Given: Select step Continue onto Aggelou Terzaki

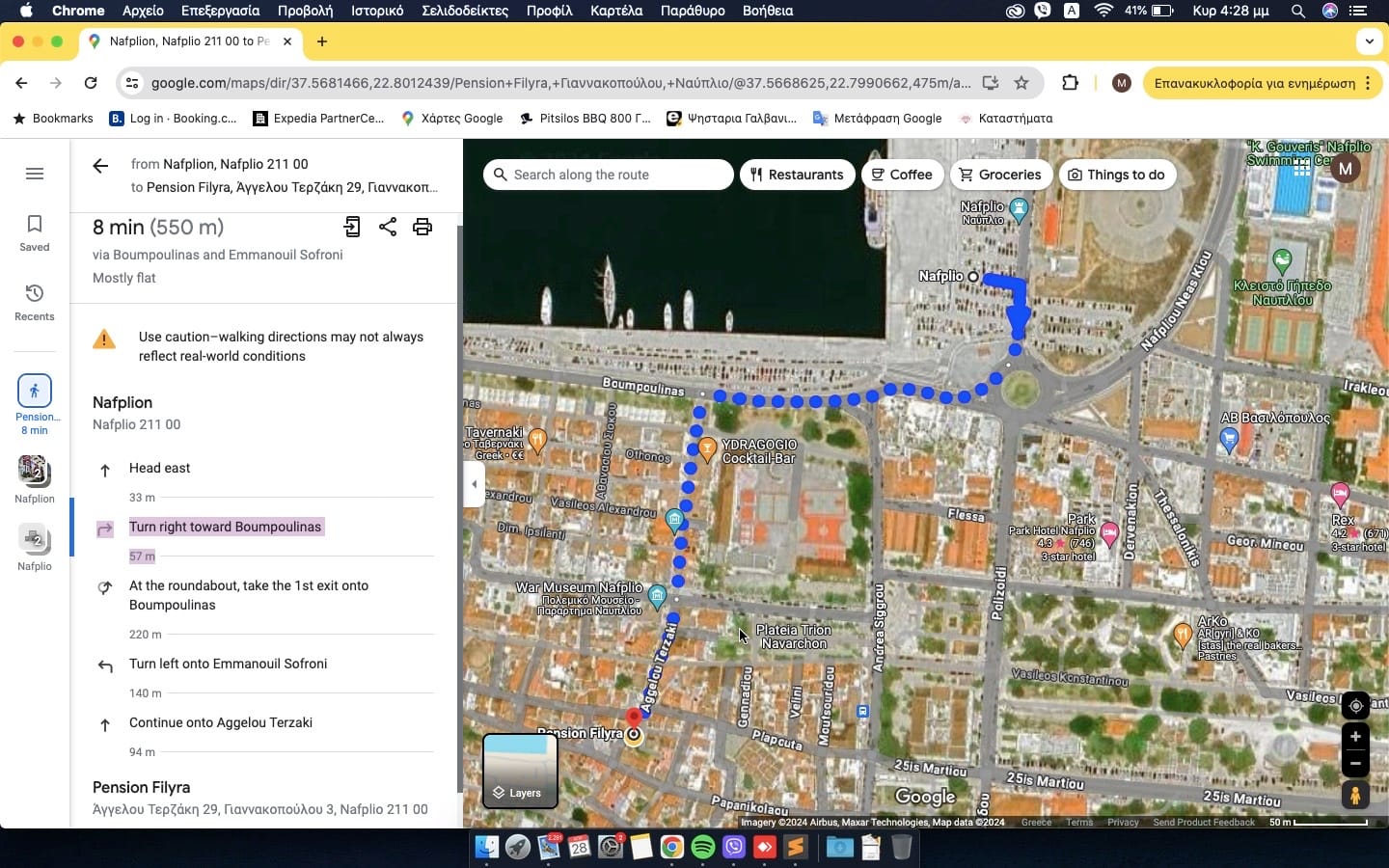Looking at the screenshot, I should pos(221,722).
